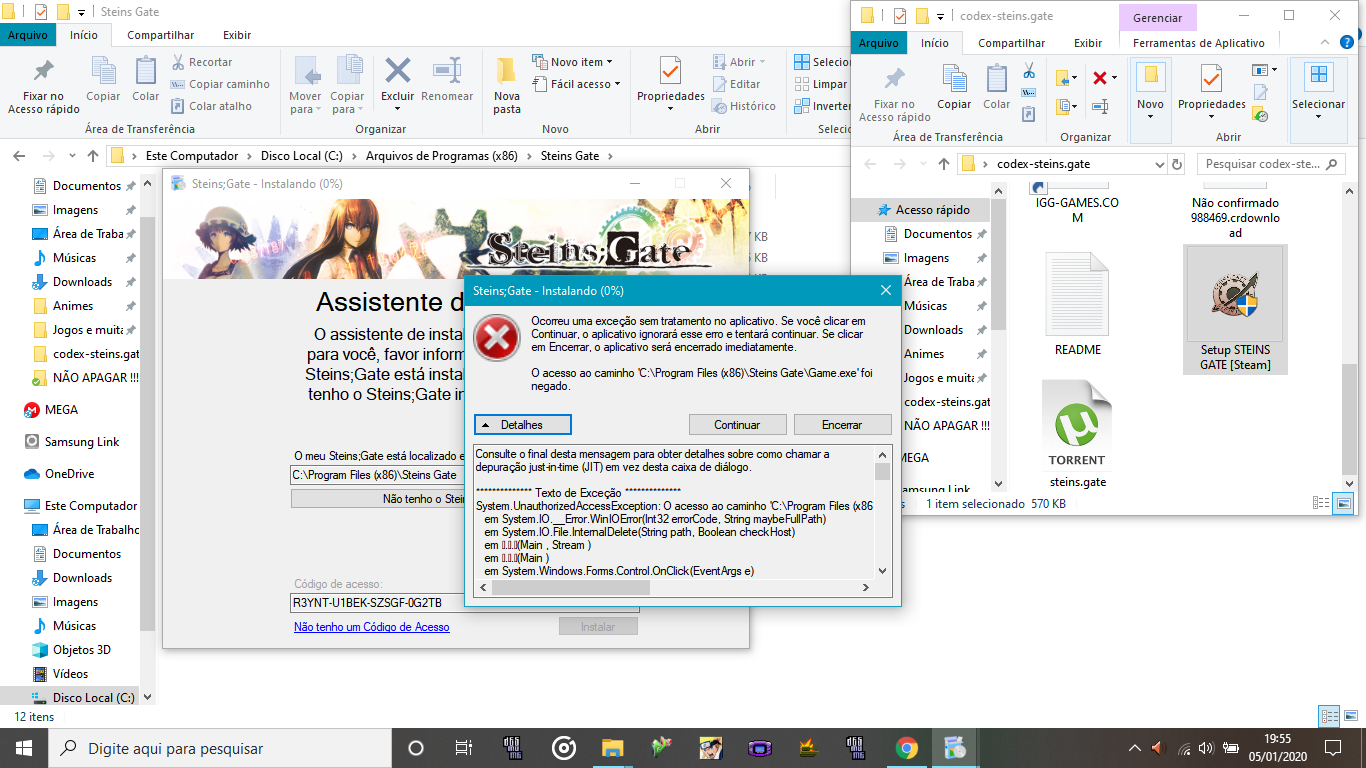The height and width of the screenshot is (768, 1366).
Task: Create a Nova pasta in Steins Gate window
Action: tap(507, 86)
